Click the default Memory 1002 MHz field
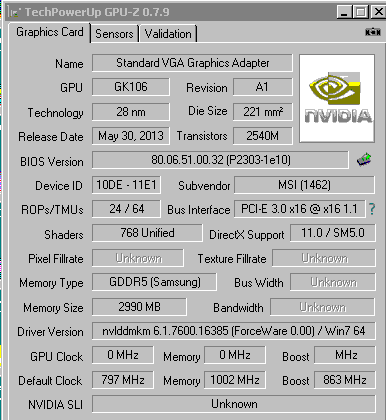 pos(235,380)
